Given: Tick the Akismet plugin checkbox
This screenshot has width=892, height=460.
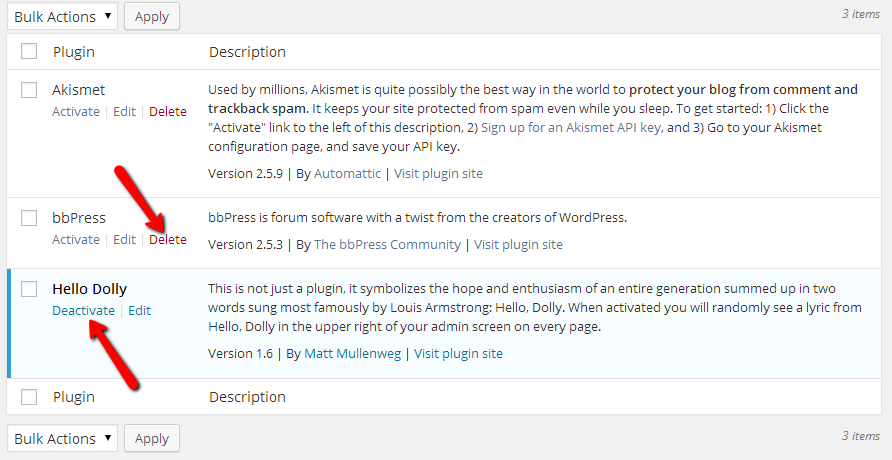Looking at the screenshot, I should pyautogui.click(x=29, y=90).
